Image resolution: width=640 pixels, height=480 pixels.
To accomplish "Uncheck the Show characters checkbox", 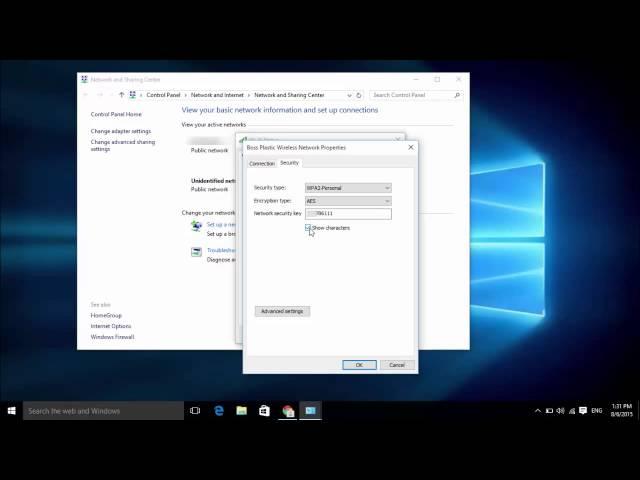I will pyautogui.click(x=308, y=228).
